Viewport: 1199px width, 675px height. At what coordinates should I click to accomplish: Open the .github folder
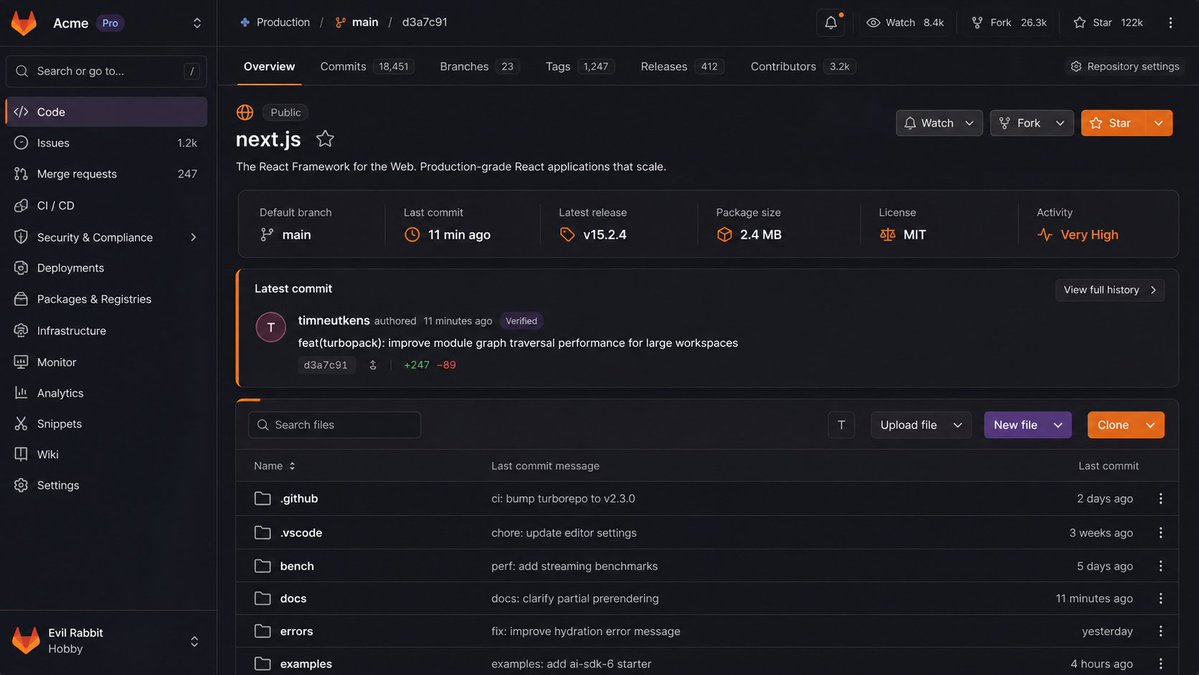[x=299, y=498]
